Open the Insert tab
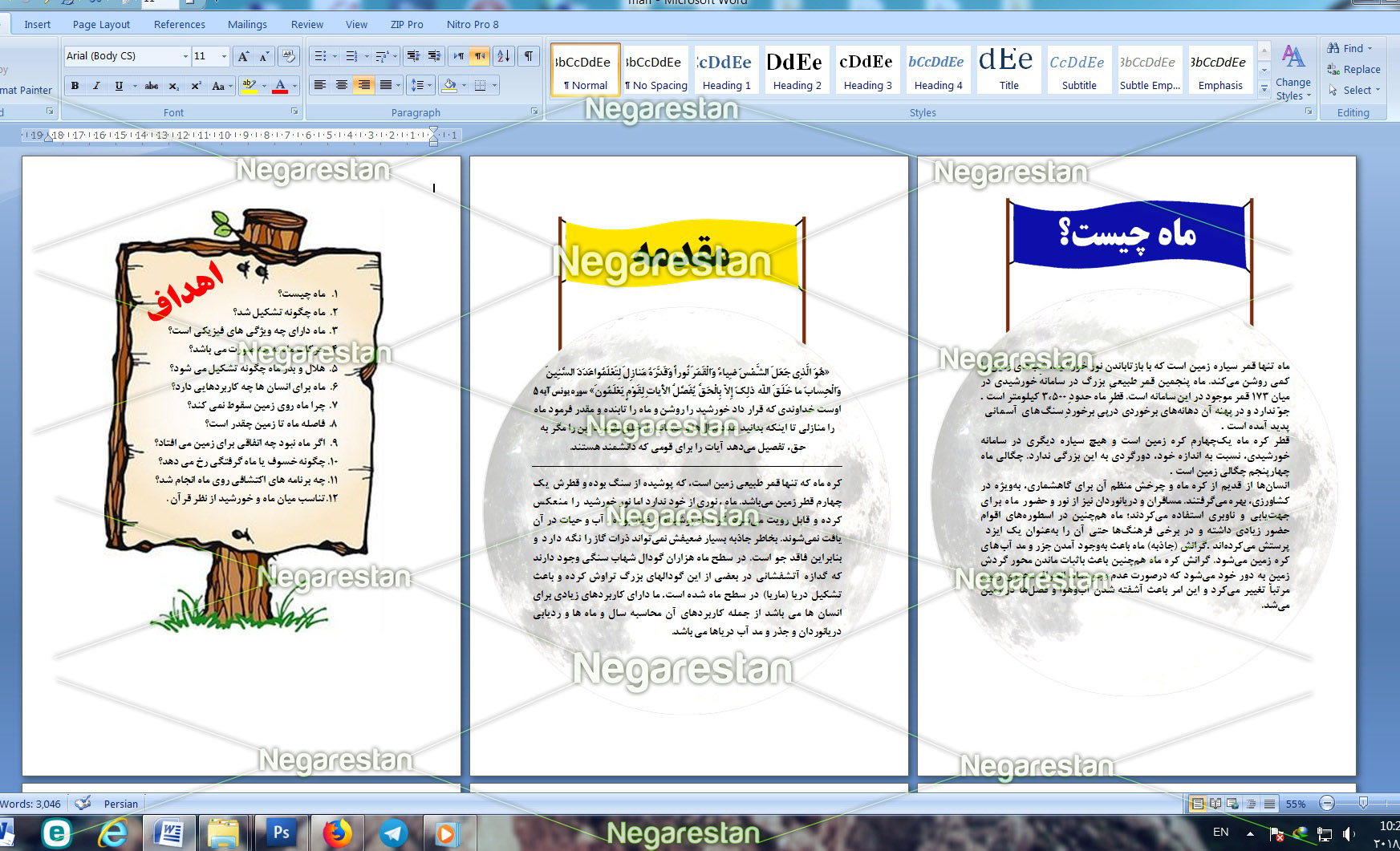The height and width of the screenshot is (851, 1400). click(x=38, y=24)
